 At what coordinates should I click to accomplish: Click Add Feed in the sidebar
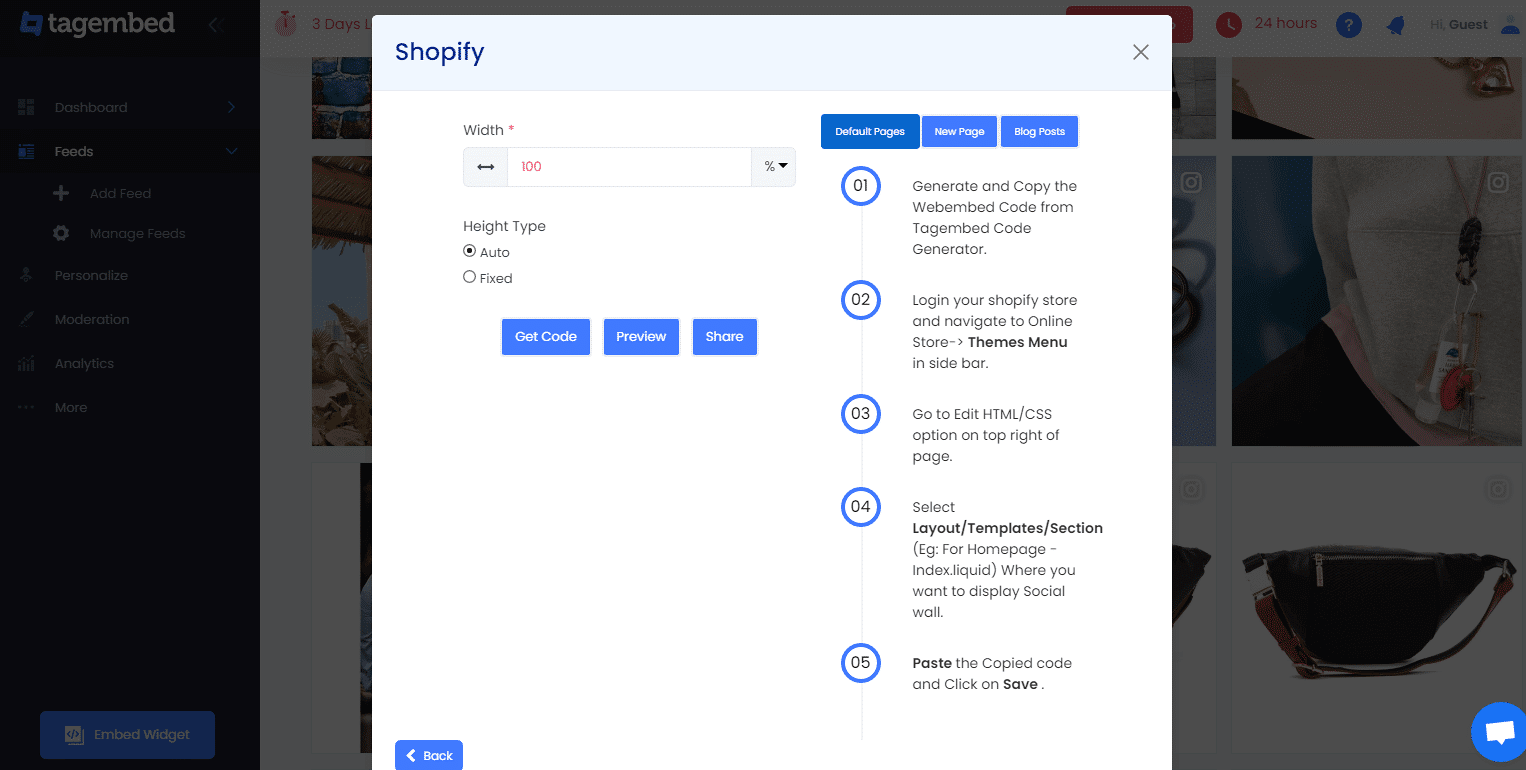(121, 193)
